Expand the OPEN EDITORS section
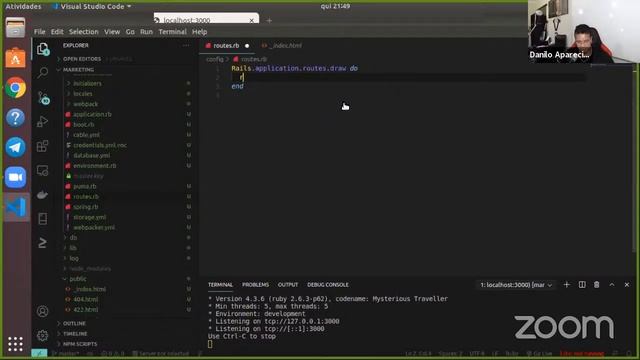 point(82,59)
